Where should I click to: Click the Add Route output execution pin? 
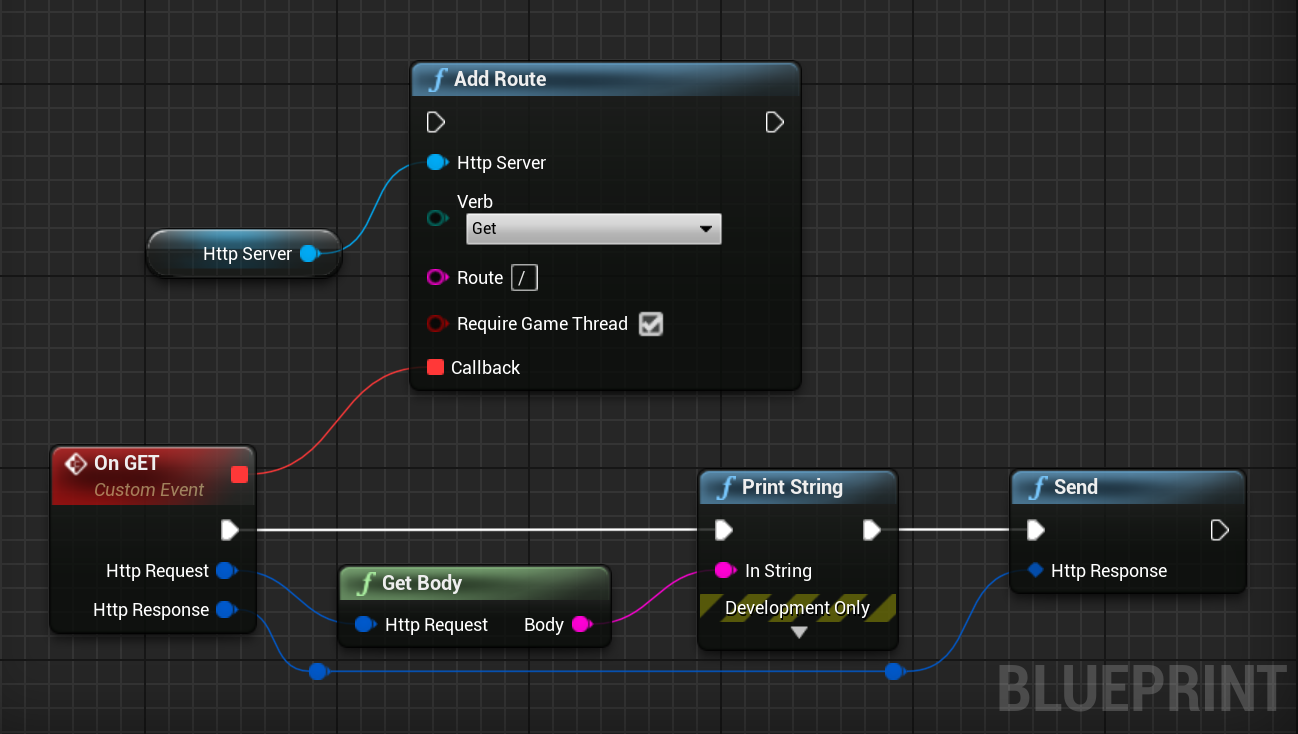(774, 122)
